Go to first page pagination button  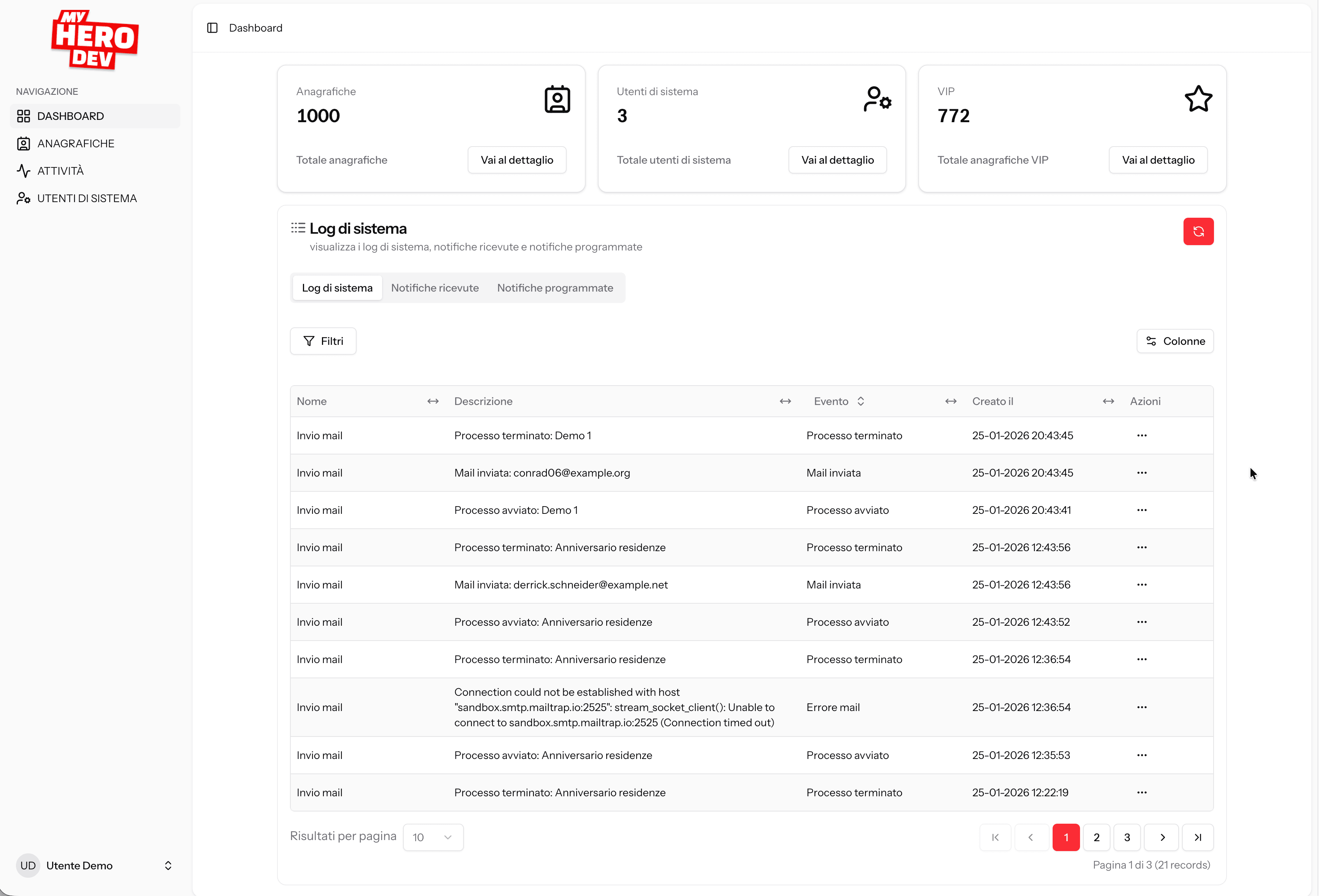(x=995, y=837)
